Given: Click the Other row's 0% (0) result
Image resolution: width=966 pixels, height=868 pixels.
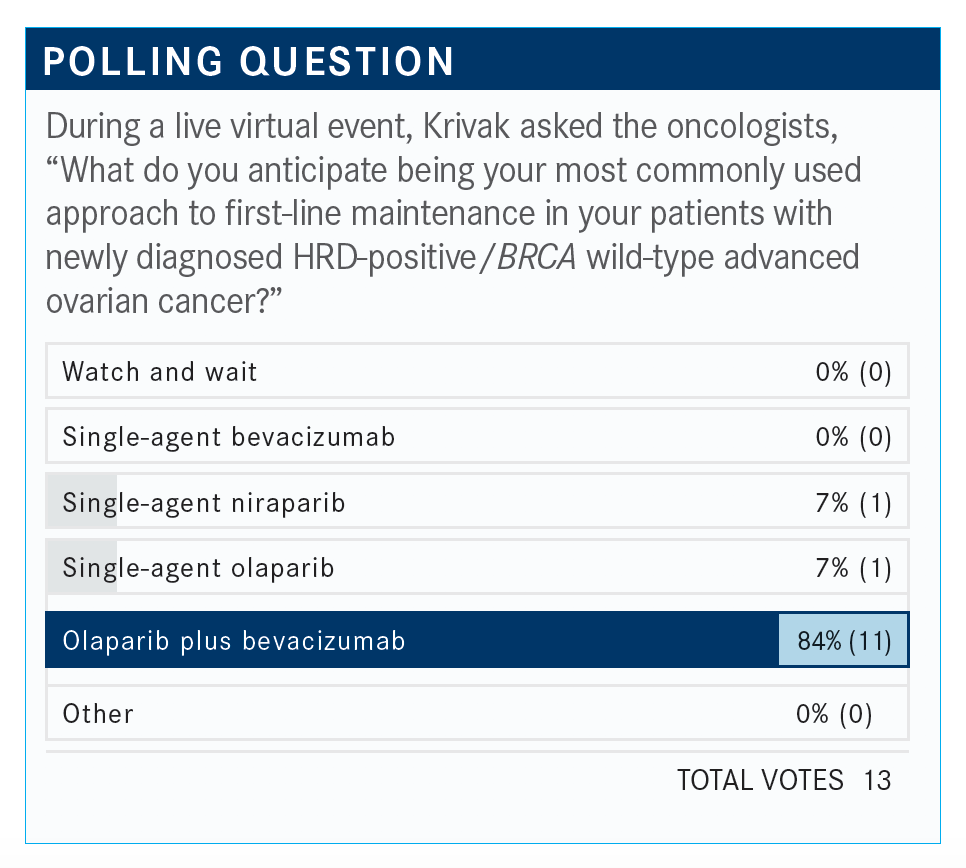Looking at the screenshot, I should coord(834,713).
